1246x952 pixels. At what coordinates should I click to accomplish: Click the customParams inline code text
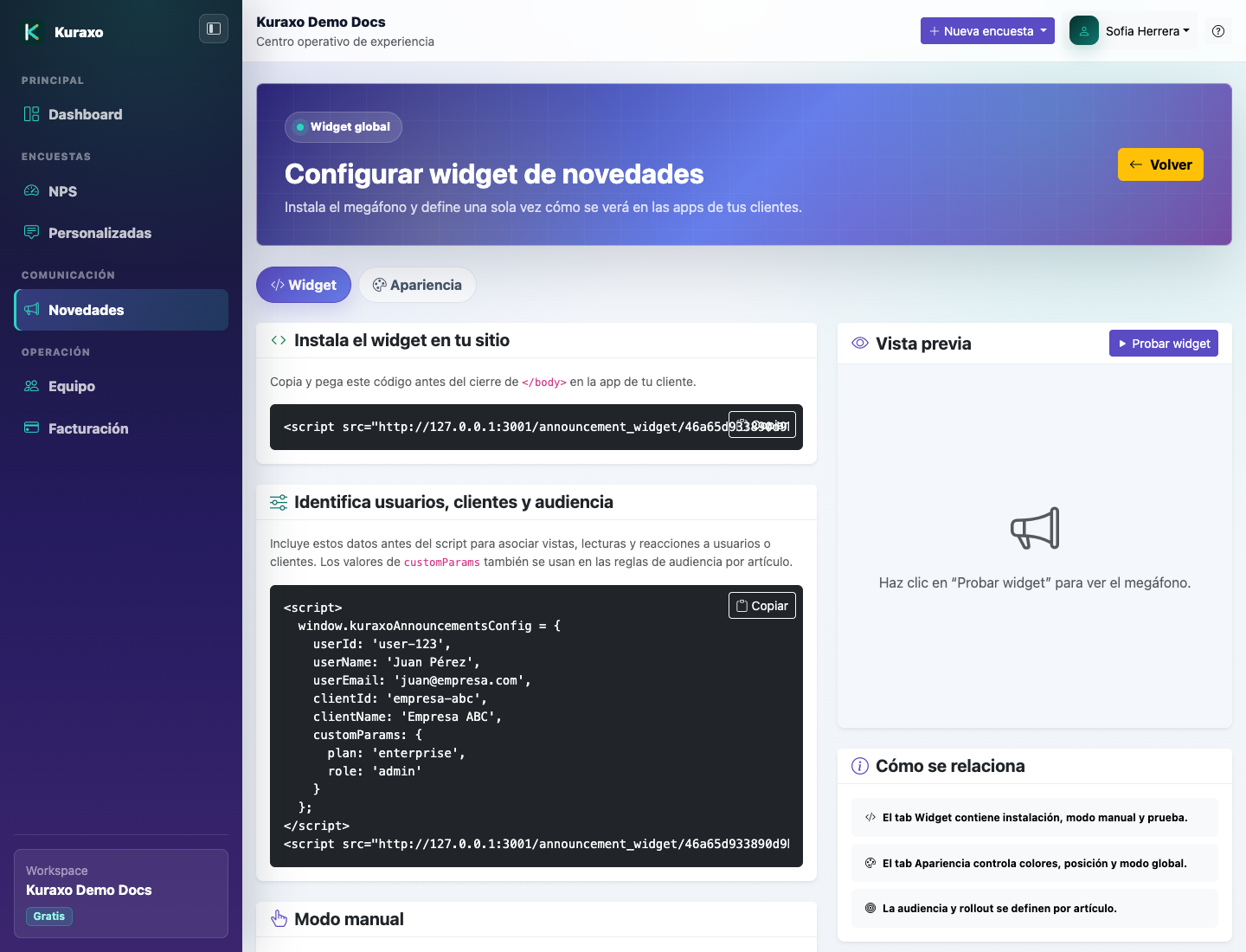coord(441,563)
